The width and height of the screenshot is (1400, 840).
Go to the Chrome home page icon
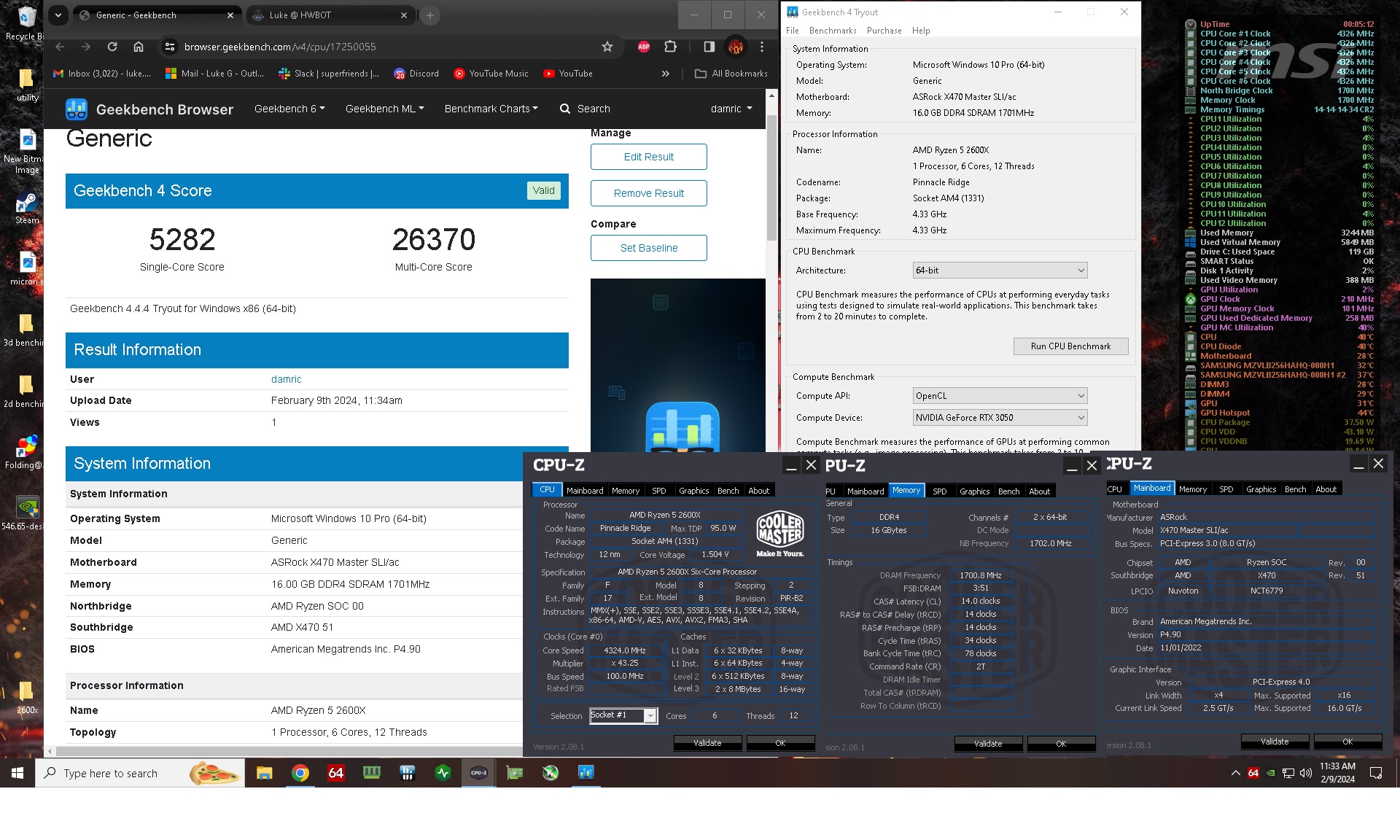(x=139, y=47)
